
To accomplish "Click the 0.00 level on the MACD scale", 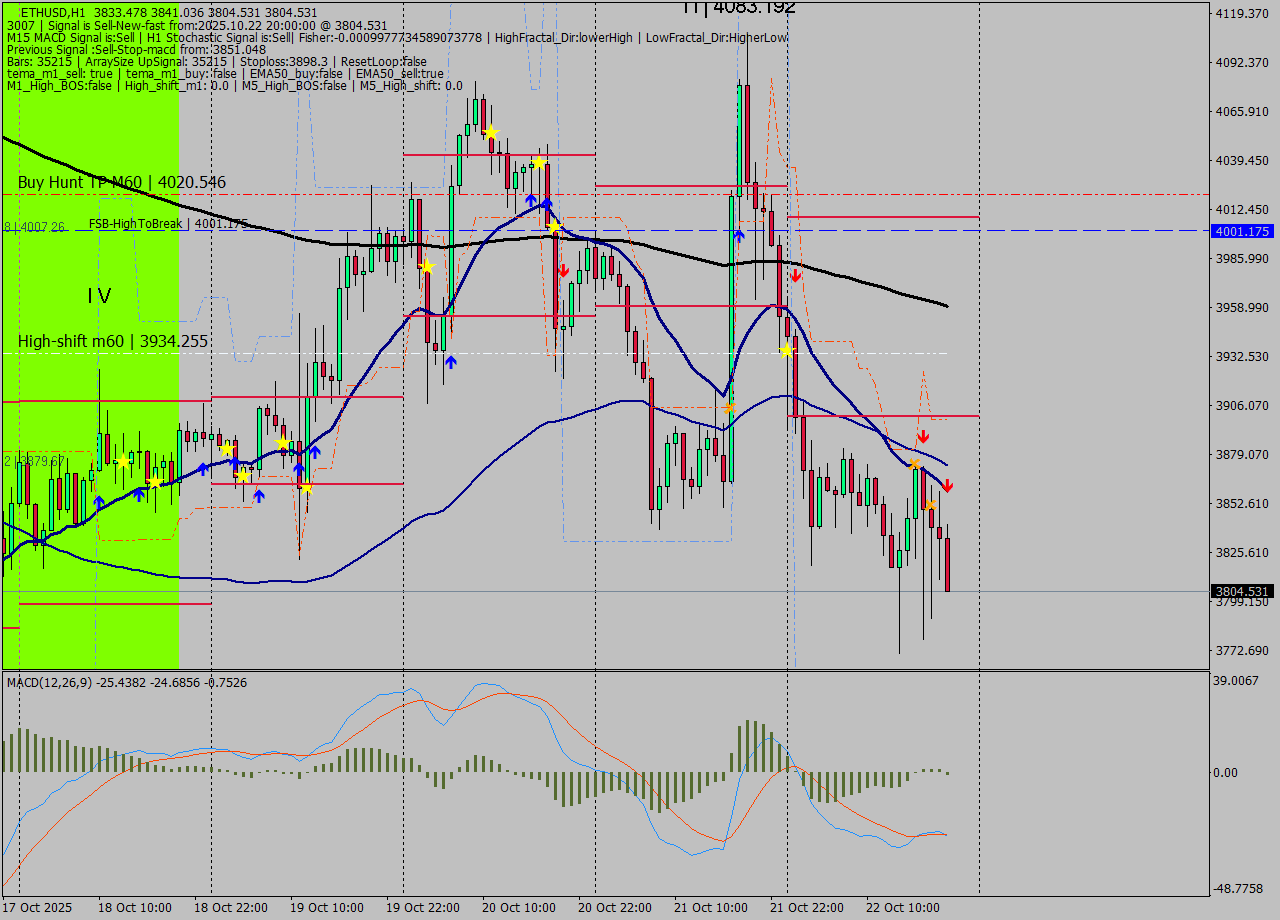I will (1225, 772).
